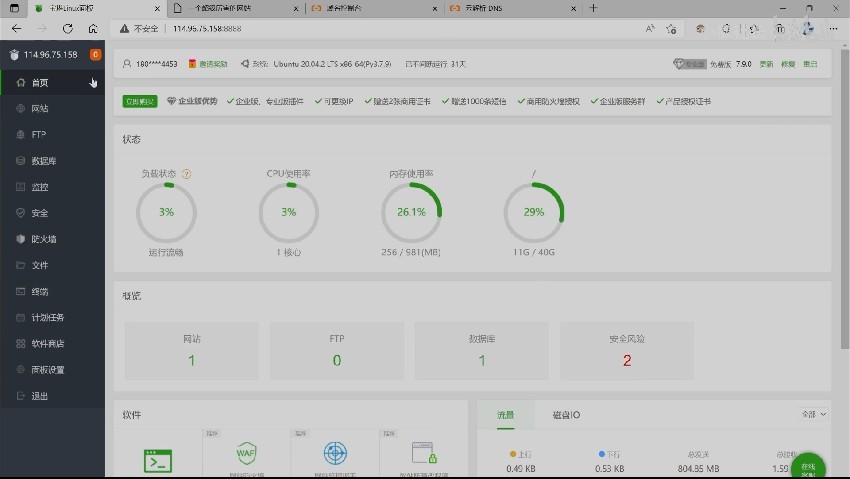Image resolution: width=850 pixels, height=479 pixels.
Task: Open the WAF firewall software icon
Action: (246, 453)
